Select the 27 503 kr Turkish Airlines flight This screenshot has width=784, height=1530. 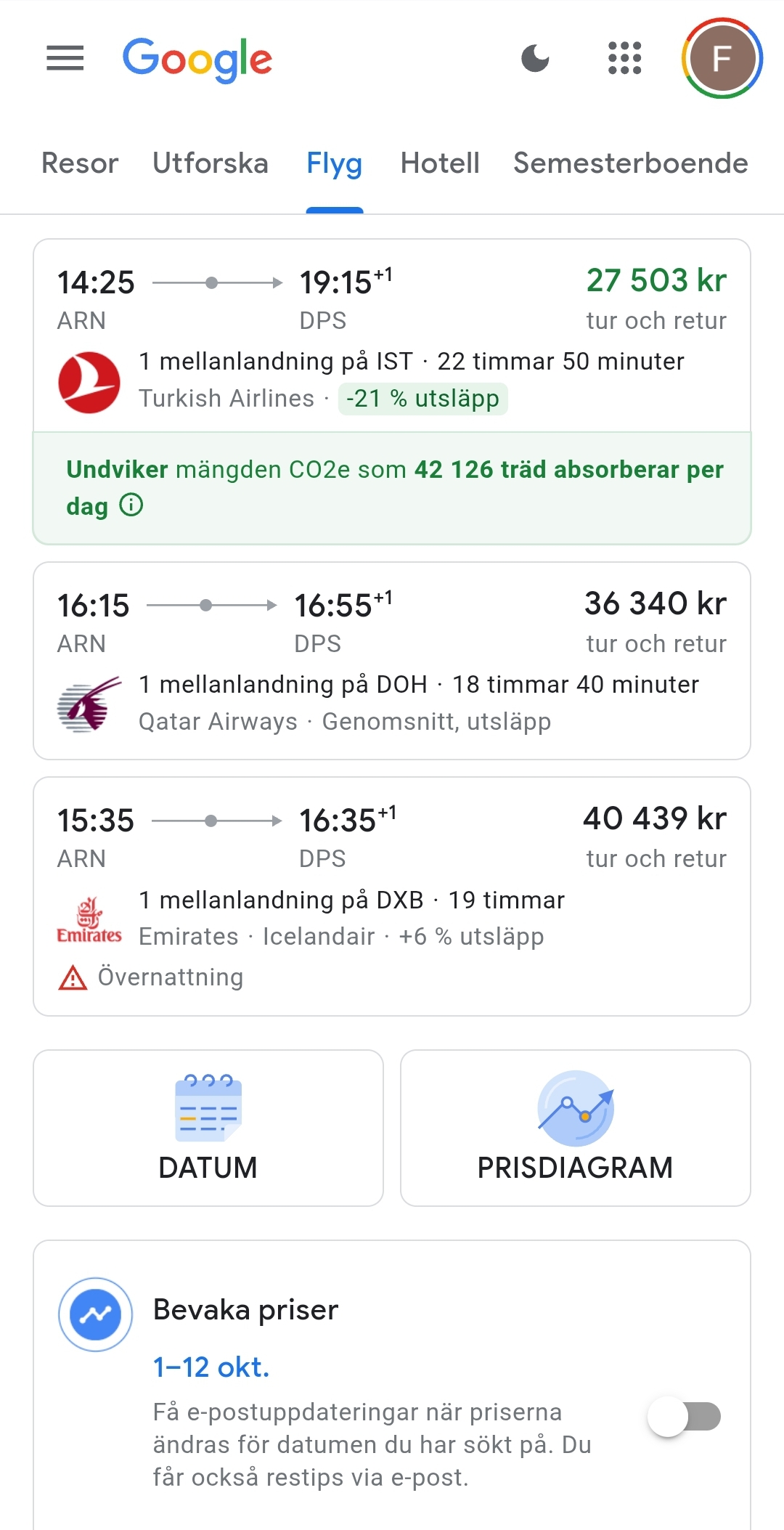pos(392,320)
